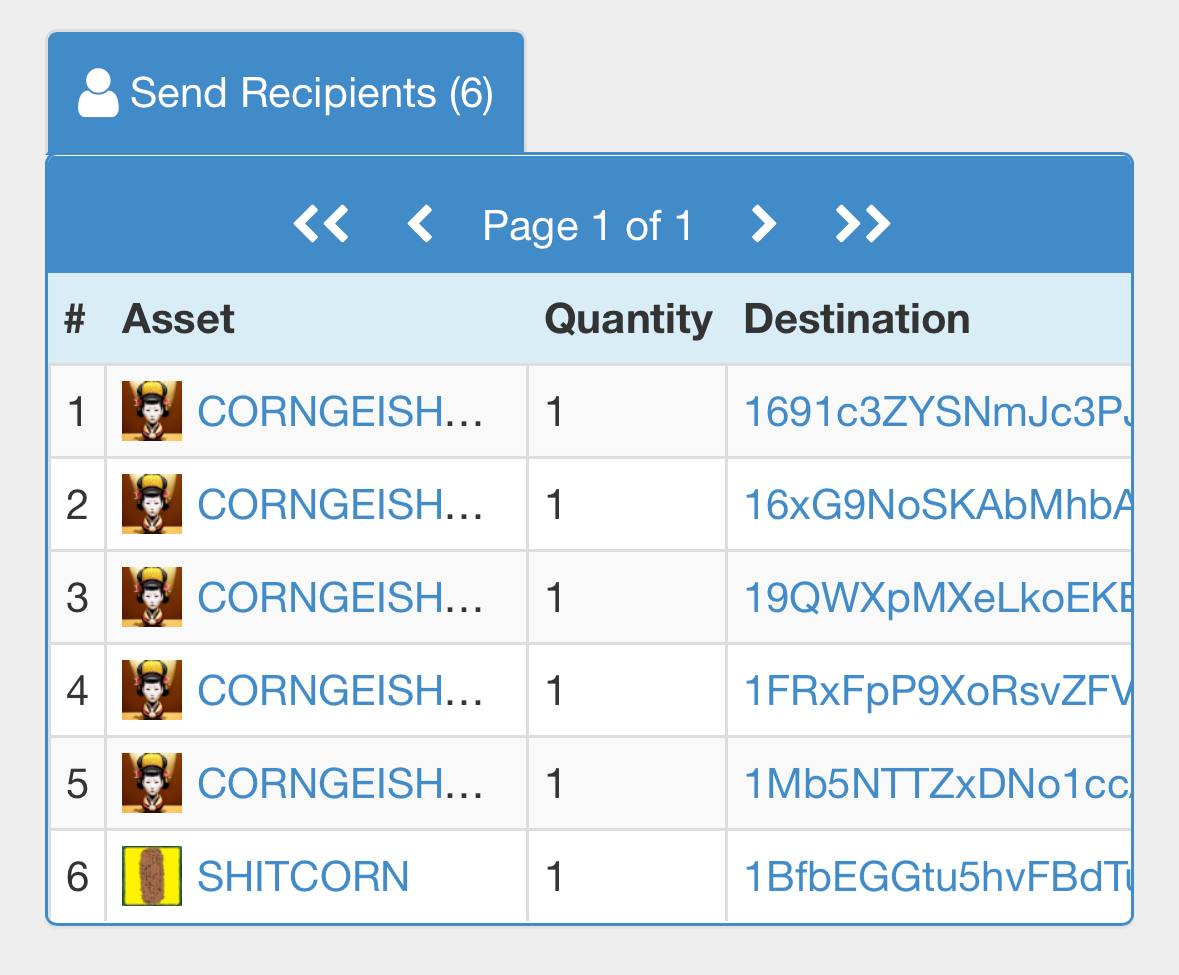The width and height of the screenshot is (1179, 975).
Task: Open the CORNGEISH... asset link in row 3
Action: [340, 598]
